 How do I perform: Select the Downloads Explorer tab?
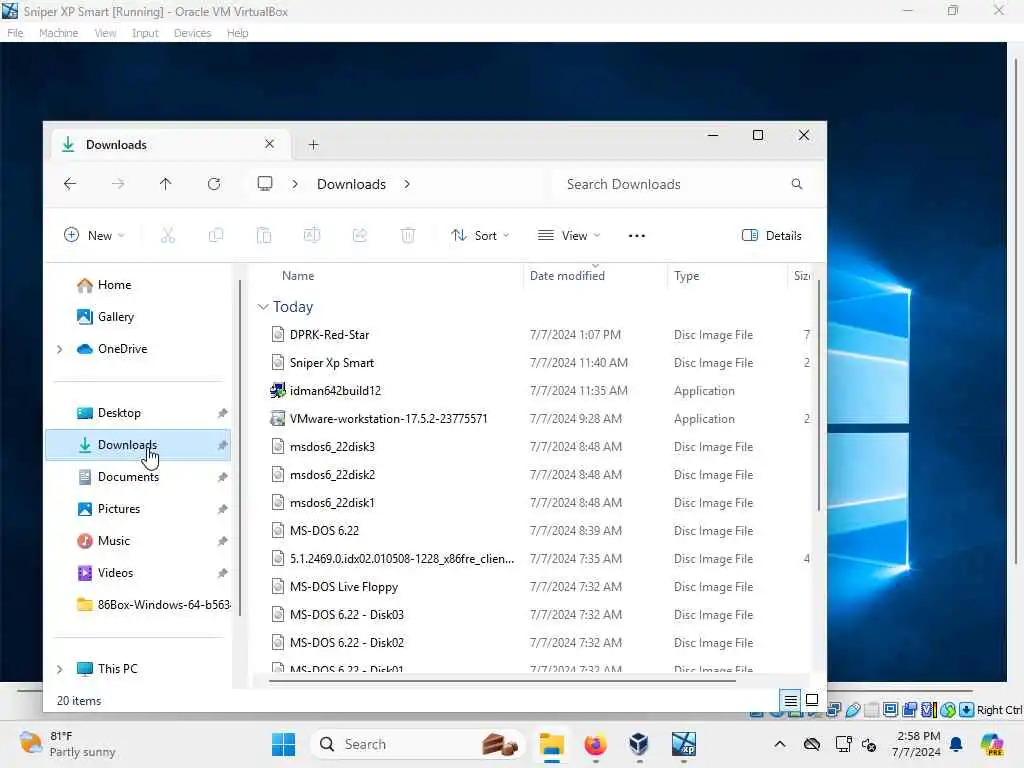pos(168,144)
